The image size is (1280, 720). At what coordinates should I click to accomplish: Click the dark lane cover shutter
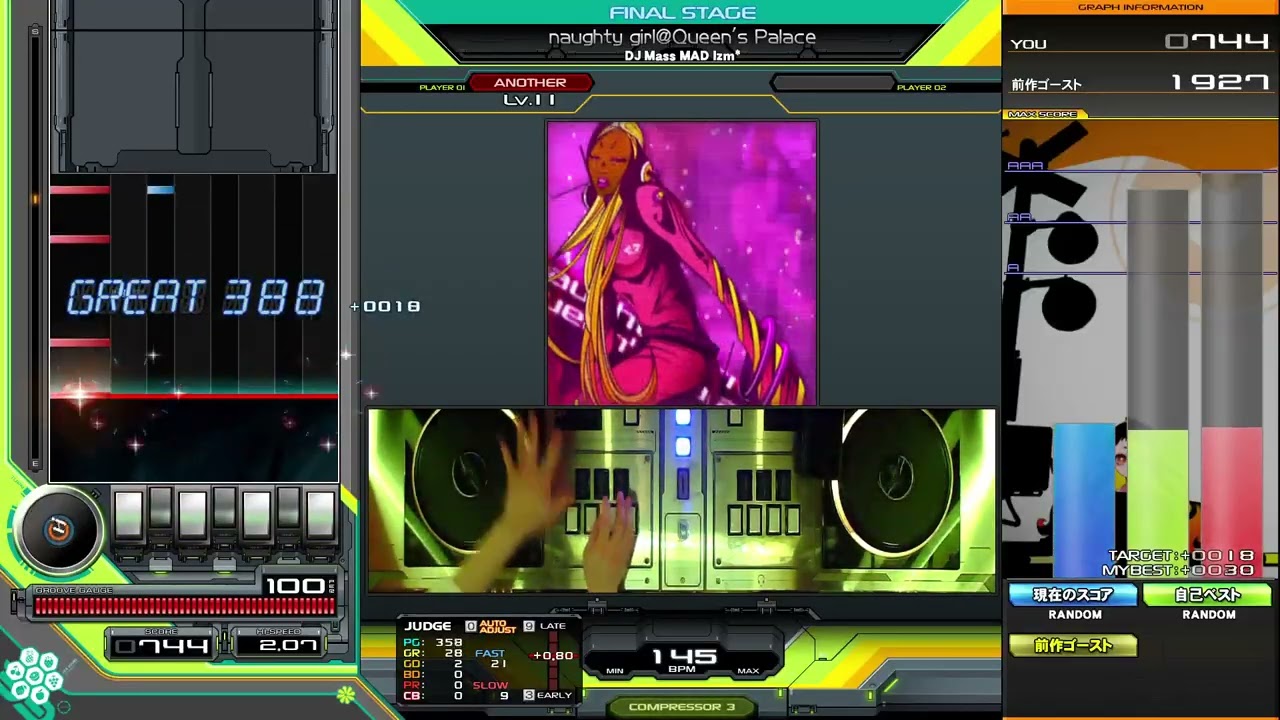[194, 87]
